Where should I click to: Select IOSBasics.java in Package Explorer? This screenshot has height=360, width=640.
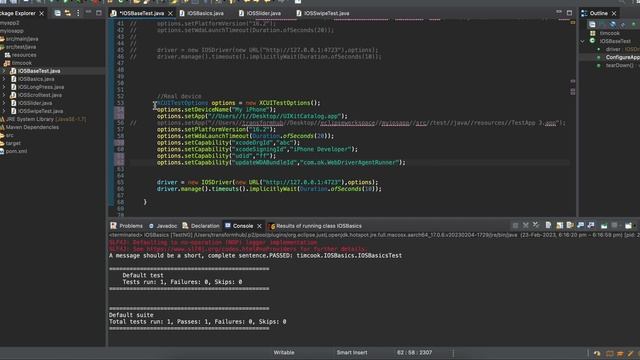36,79
